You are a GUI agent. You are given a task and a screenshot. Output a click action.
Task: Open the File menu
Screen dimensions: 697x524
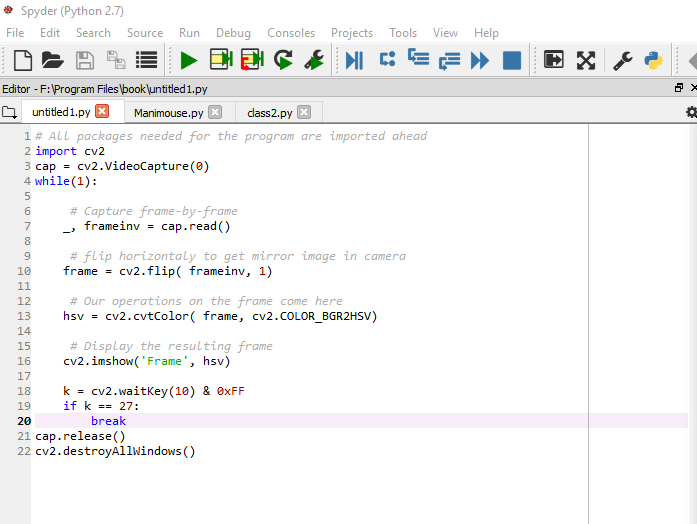(x=15, y=33)
